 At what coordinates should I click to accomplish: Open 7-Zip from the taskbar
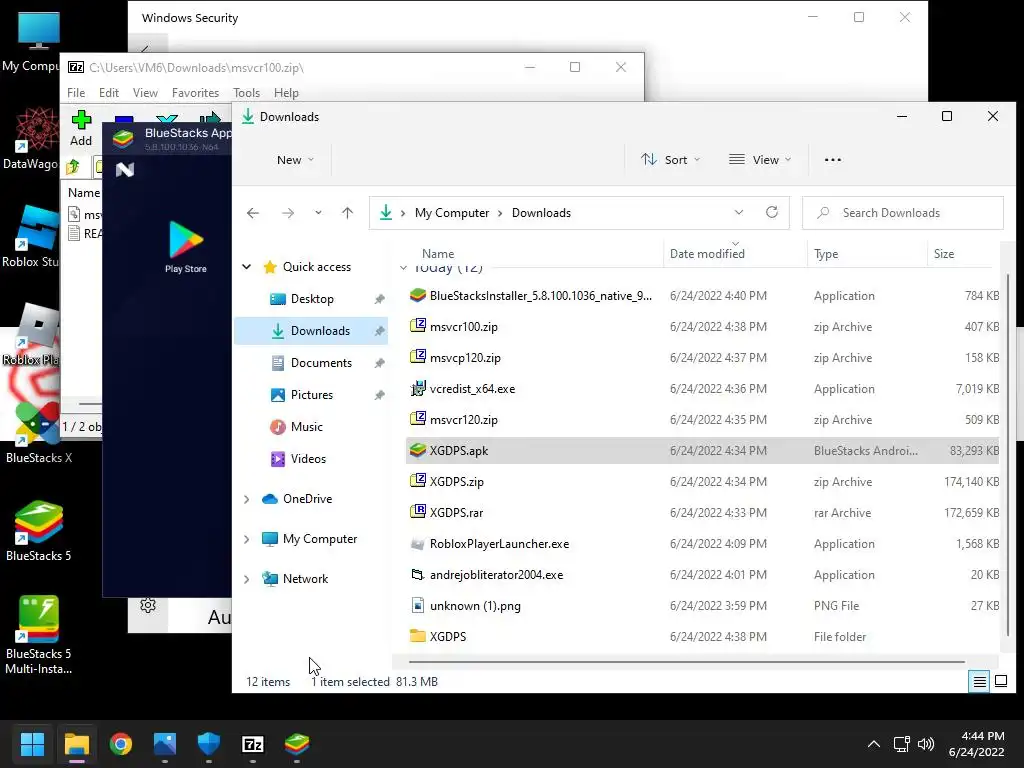253,744
